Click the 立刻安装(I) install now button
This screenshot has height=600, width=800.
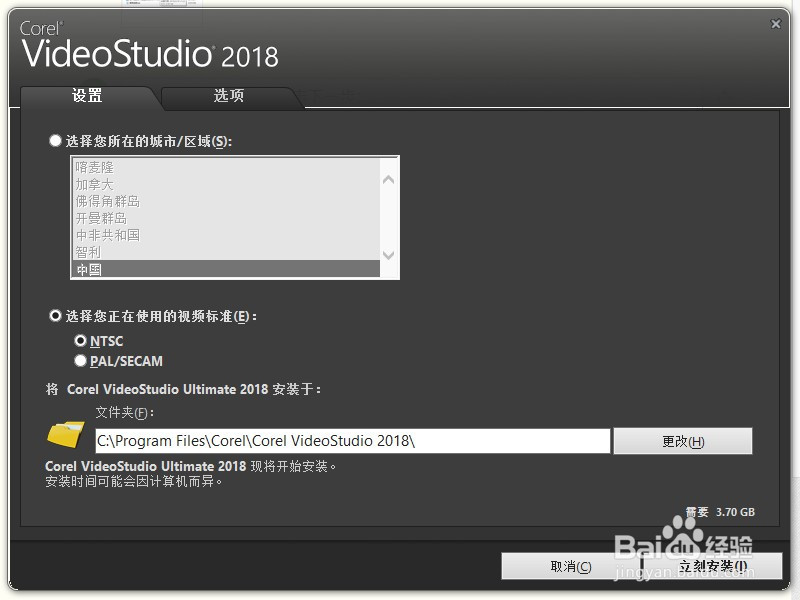point(713,566)
